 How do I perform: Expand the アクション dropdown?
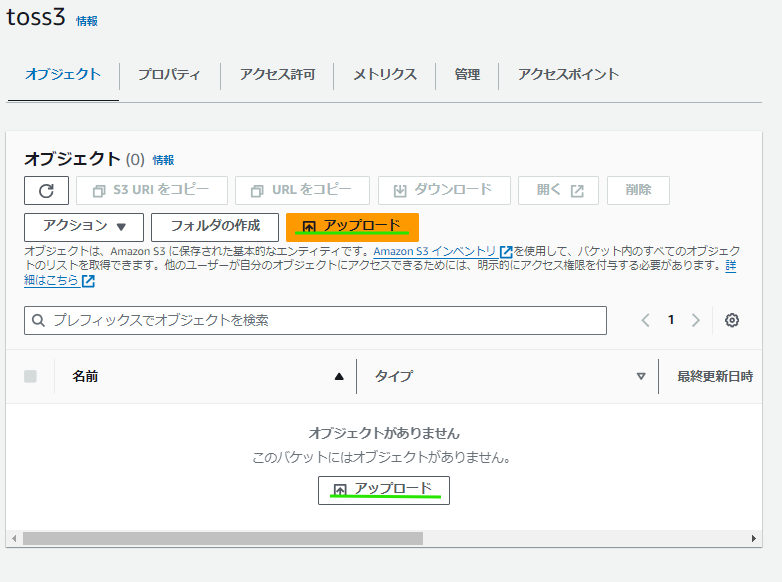pos(84,227)
